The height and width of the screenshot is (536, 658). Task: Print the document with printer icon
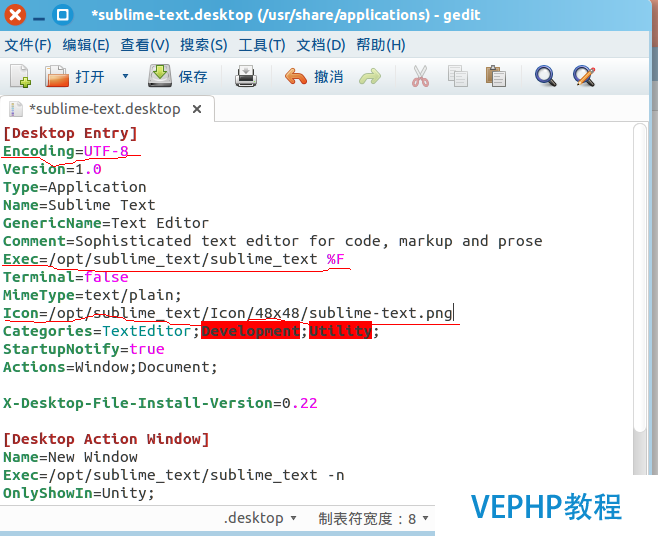pos(245,76)
